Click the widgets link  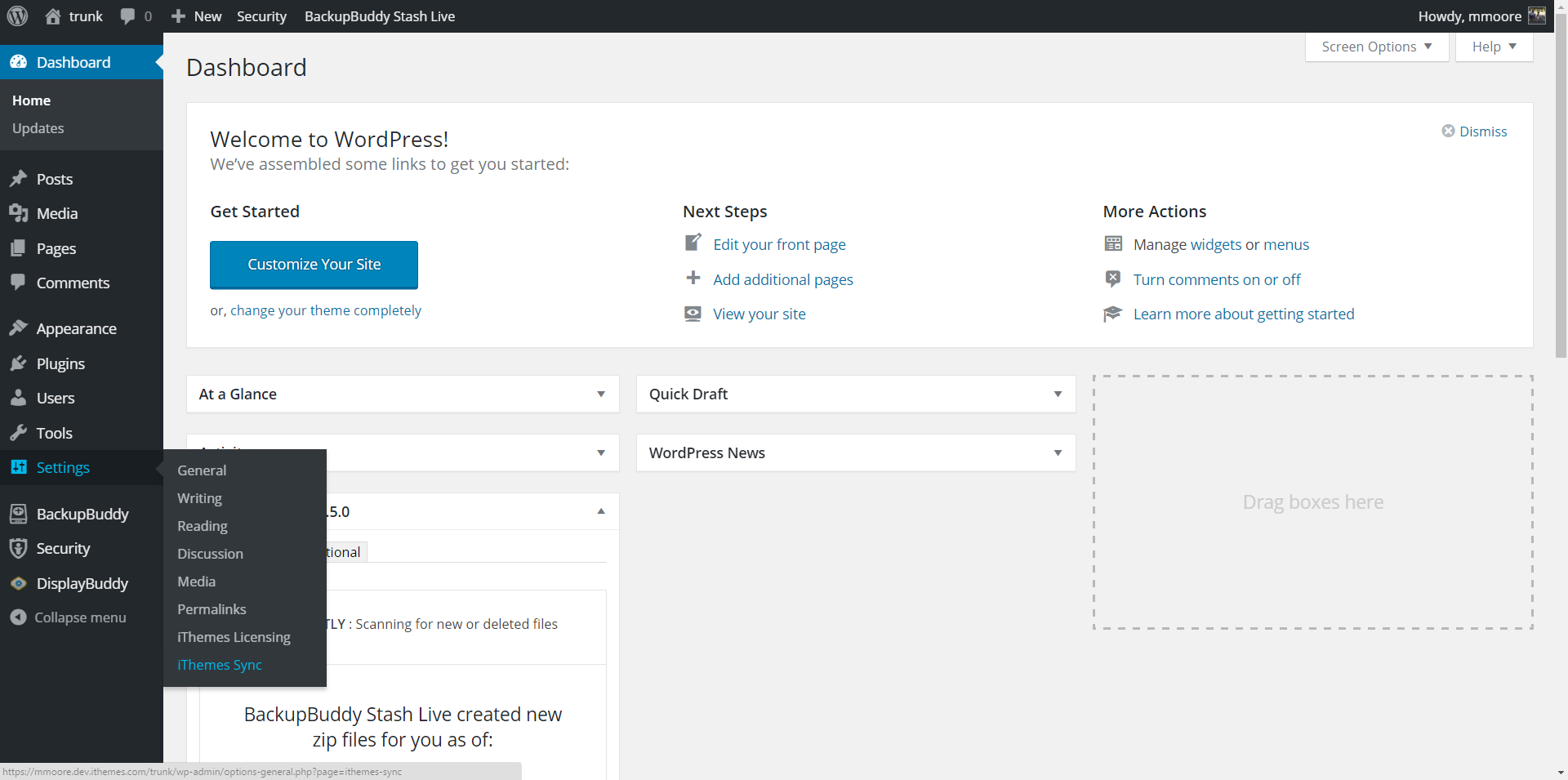(x=1216, y=244)
